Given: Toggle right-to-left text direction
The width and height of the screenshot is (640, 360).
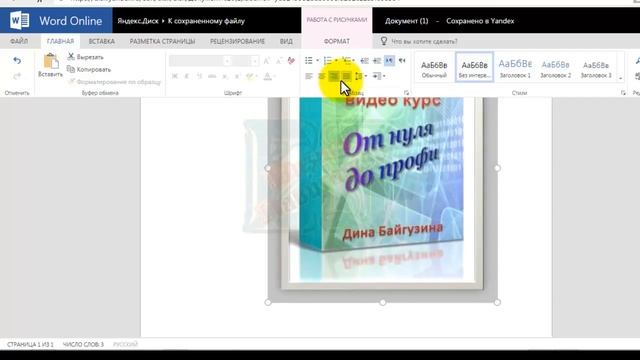Looking at the screenshot, I should tap(402, 60).
